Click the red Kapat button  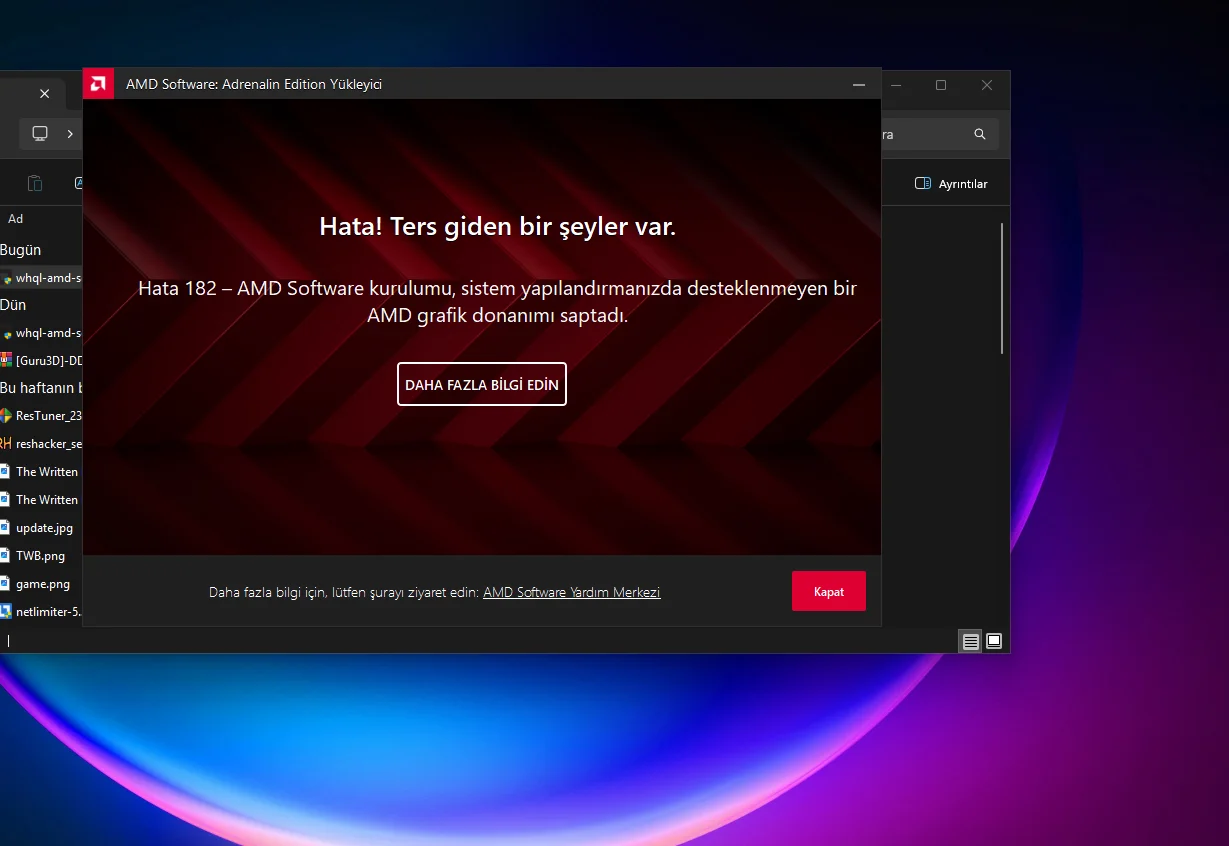pyautogui.click(x=829, y=591)
